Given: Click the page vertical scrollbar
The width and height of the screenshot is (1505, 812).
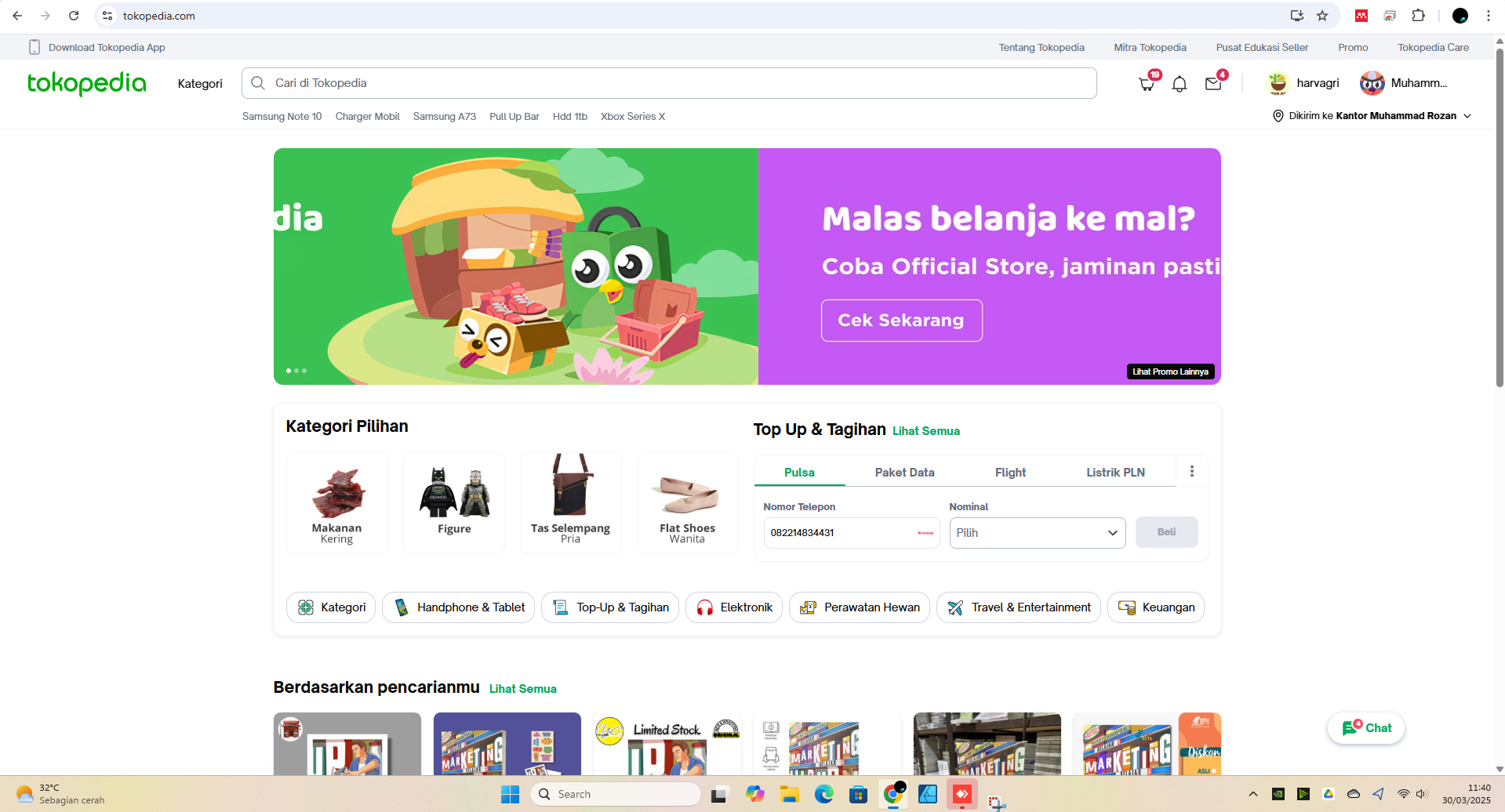Looking at the screenshot, I should click(1499, 219).
